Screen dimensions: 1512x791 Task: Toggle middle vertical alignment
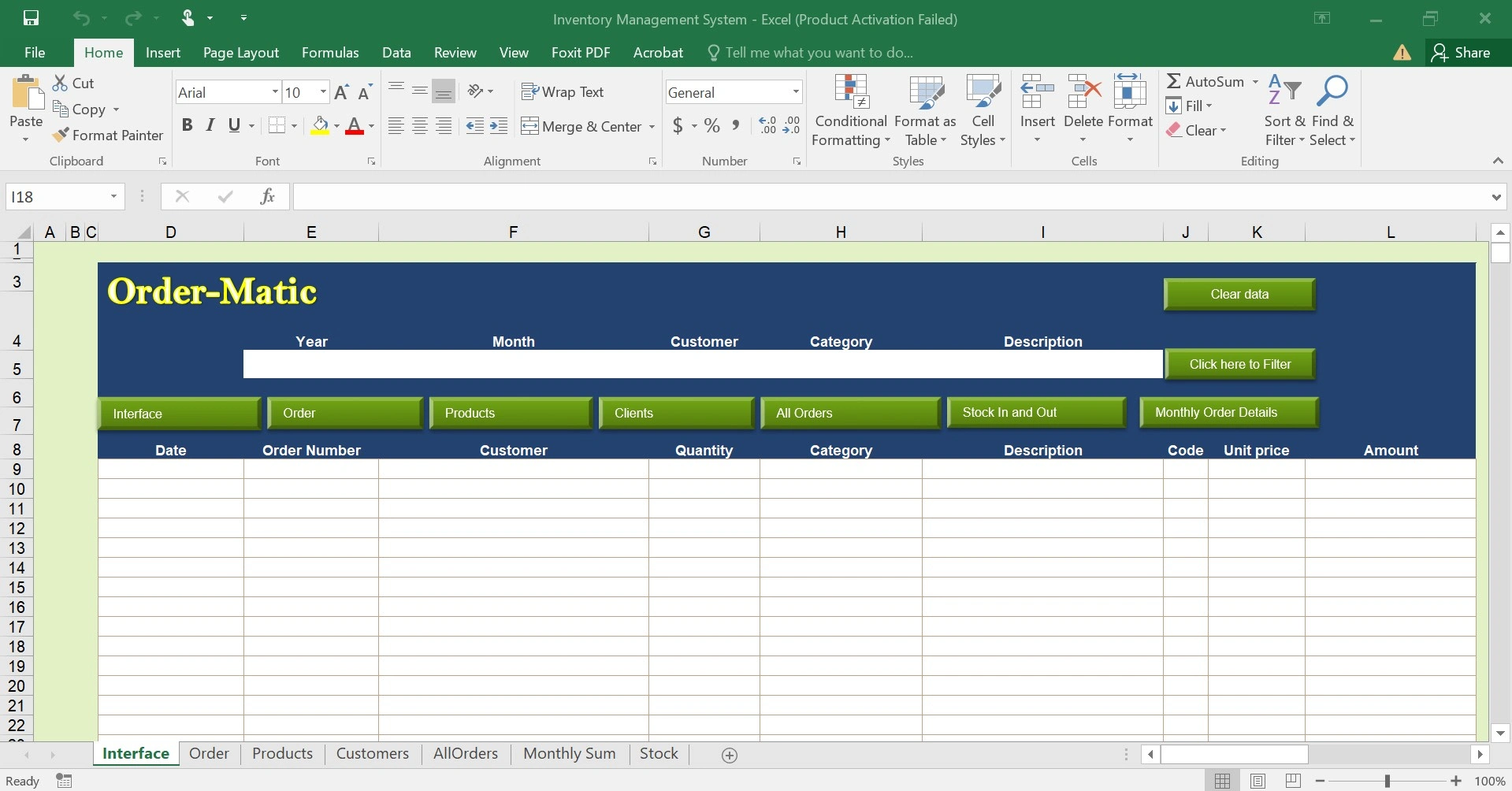tap(420, 91)
